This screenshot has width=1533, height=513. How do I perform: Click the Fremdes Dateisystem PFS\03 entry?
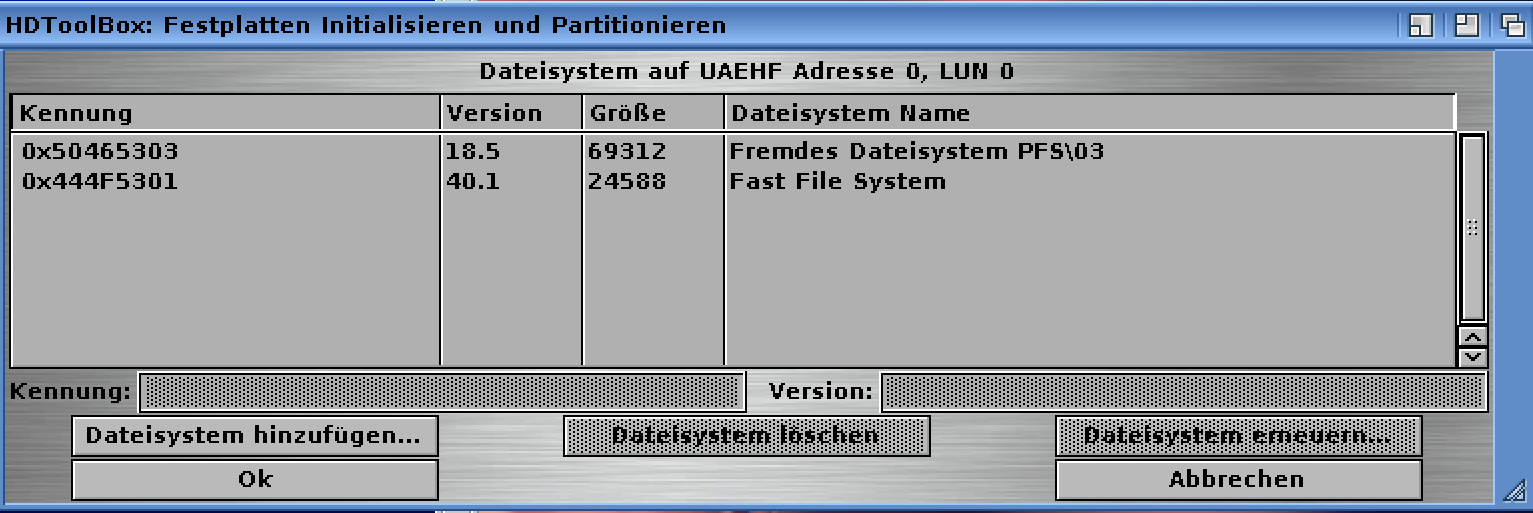(x=917, y=152)
